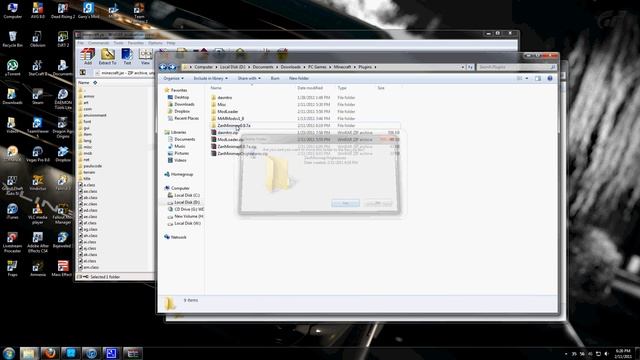Open the File menu in WinRAR
Screen dimensions: 640x360
click(x=80, y=43)
